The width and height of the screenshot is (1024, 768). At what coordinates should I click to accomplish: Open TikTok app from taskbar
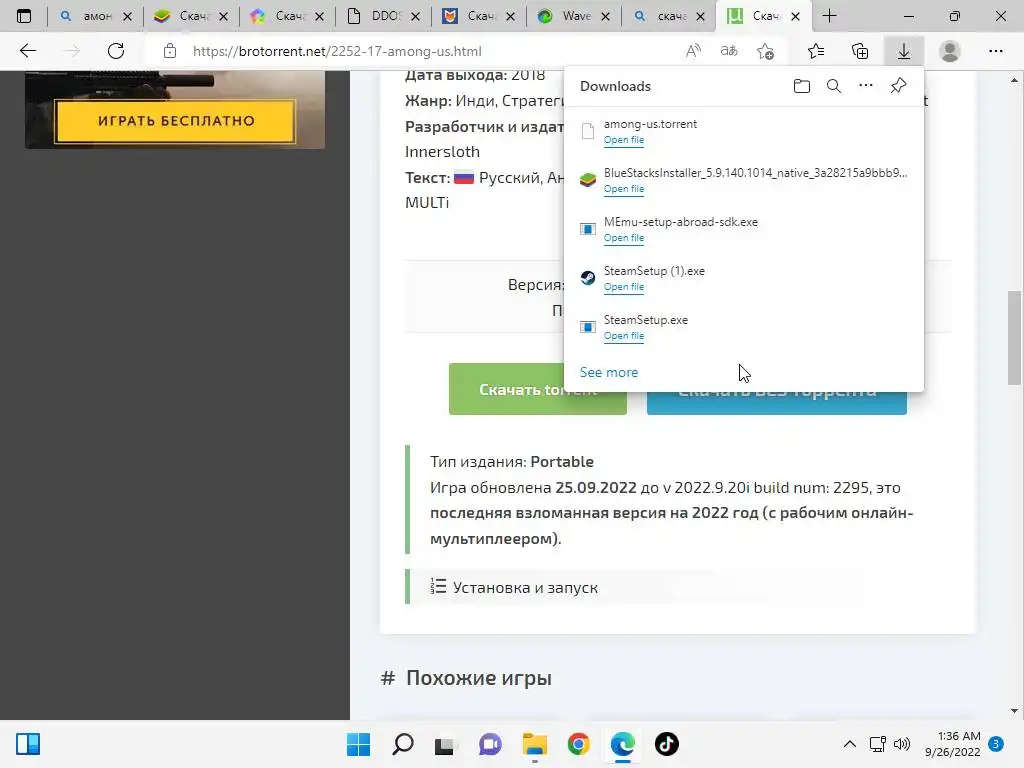tap(667, 744)
